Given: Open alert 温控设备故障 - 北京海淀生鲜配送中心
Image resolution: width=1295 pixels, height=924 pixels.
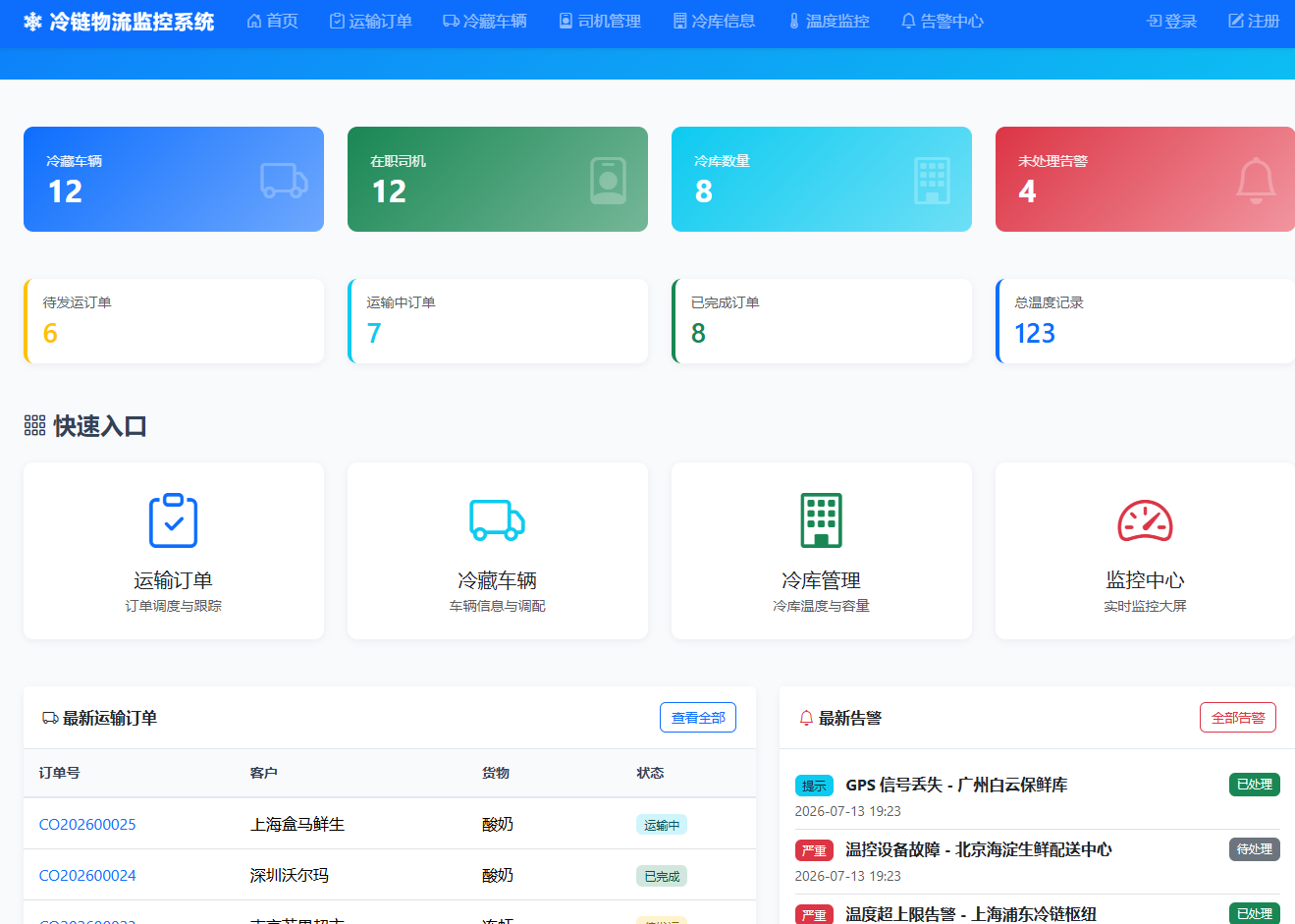Looking at the screenshot, I should (x=979, y=849).
